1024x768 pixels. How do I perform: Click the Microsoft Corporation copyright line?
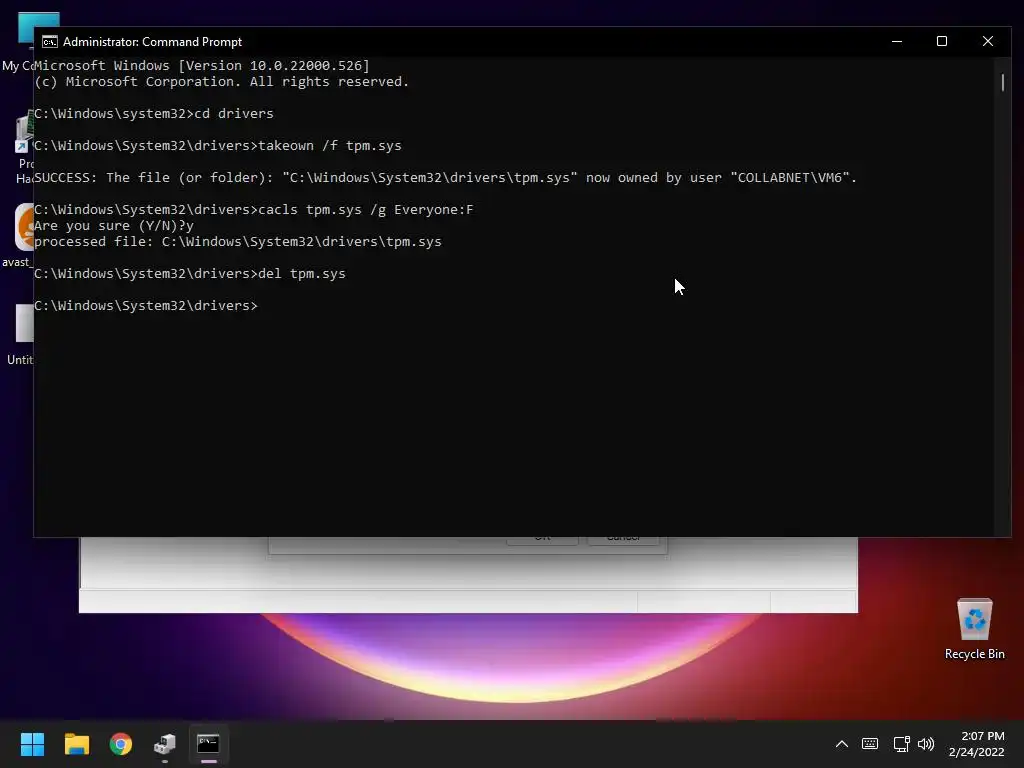[221, 82]
